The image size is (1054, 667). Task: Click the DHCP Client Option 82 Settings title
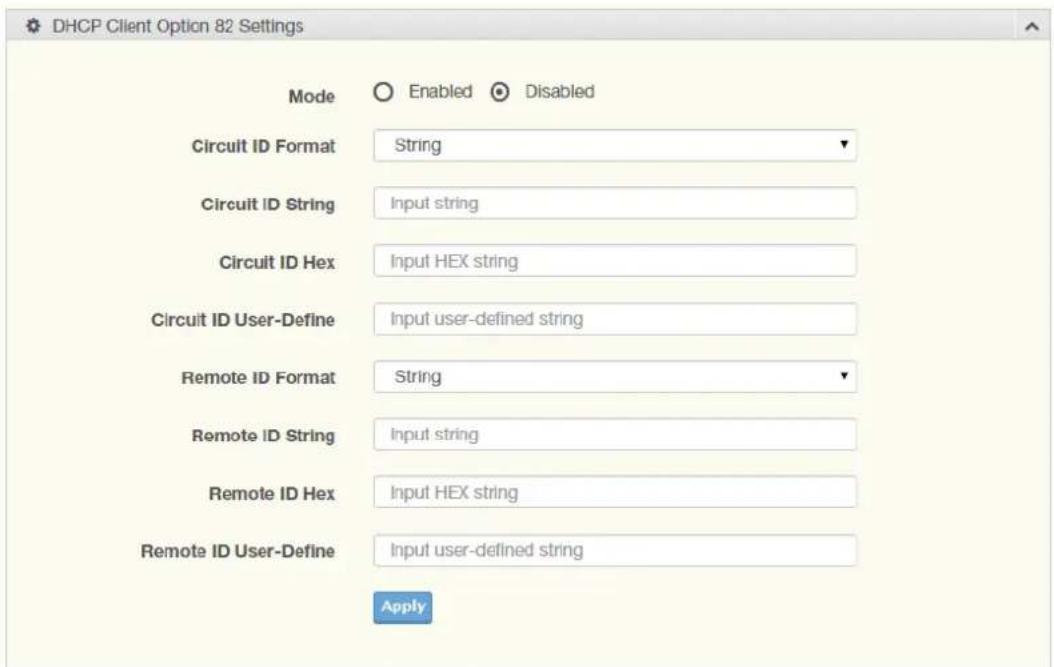point(177,26)
